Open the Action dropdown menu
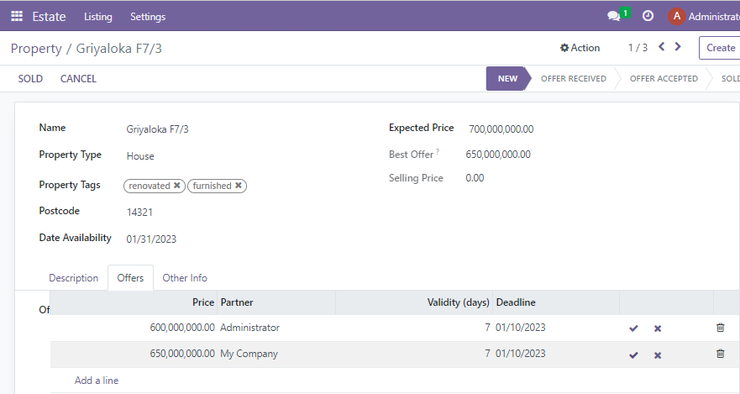 580,48
